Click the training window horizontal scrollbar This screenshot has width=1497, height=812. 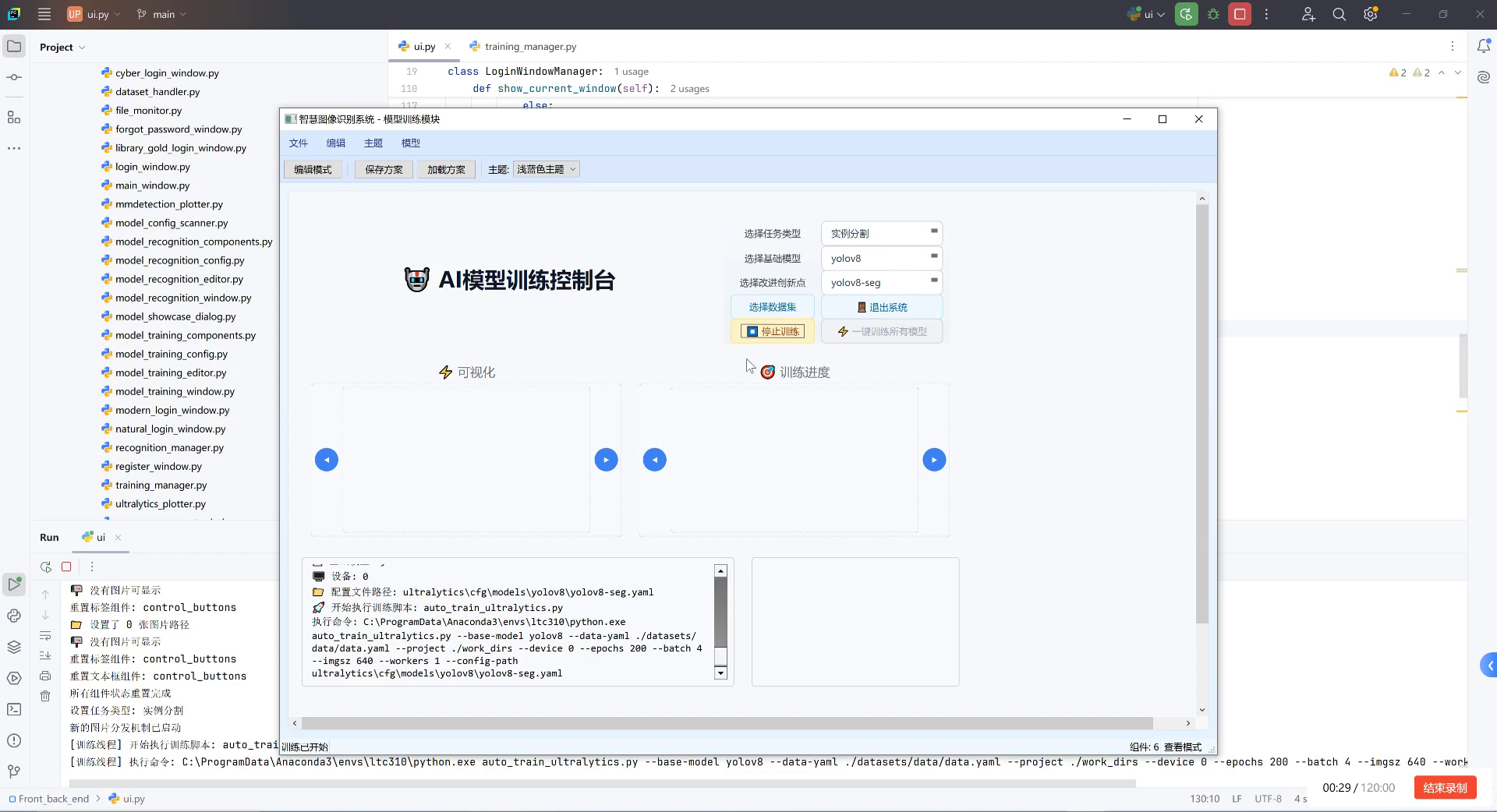tap(727, 723)
